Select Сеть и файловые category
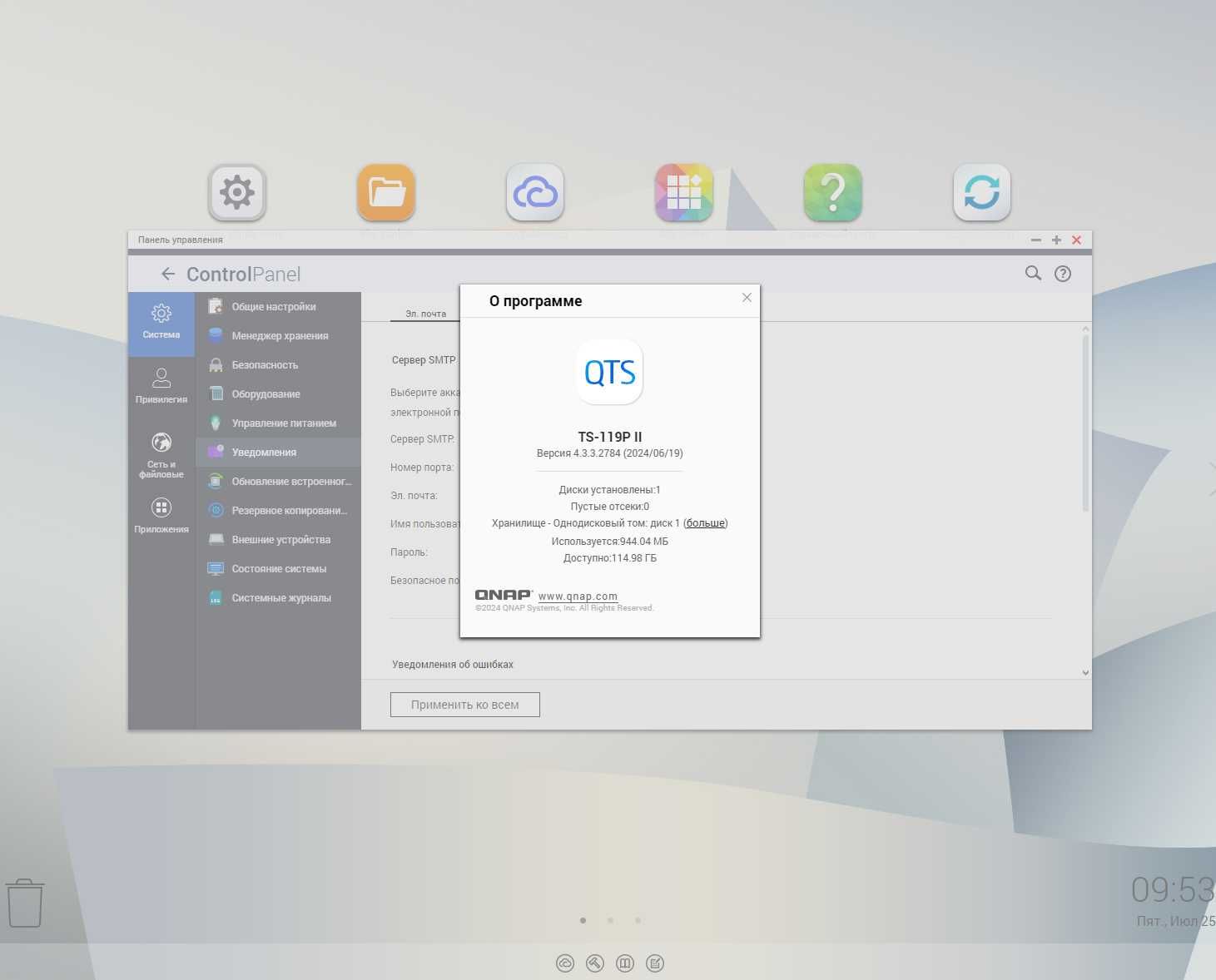This screenshot has width=1216, height=980. click(161, 456)
